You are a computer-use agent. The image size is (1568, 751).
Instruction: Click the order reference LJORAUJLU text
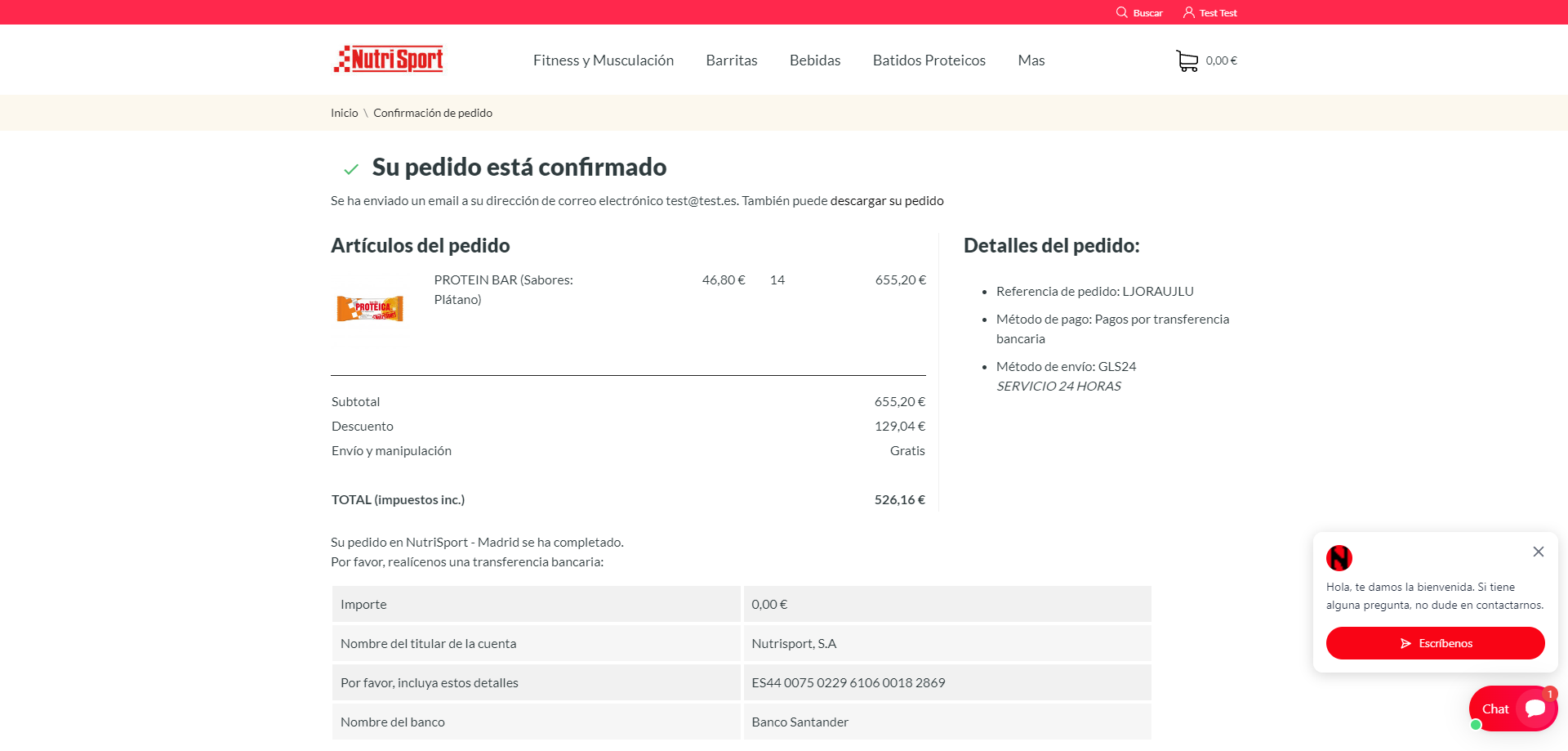pyautogui.click(x=1158, y=292)
